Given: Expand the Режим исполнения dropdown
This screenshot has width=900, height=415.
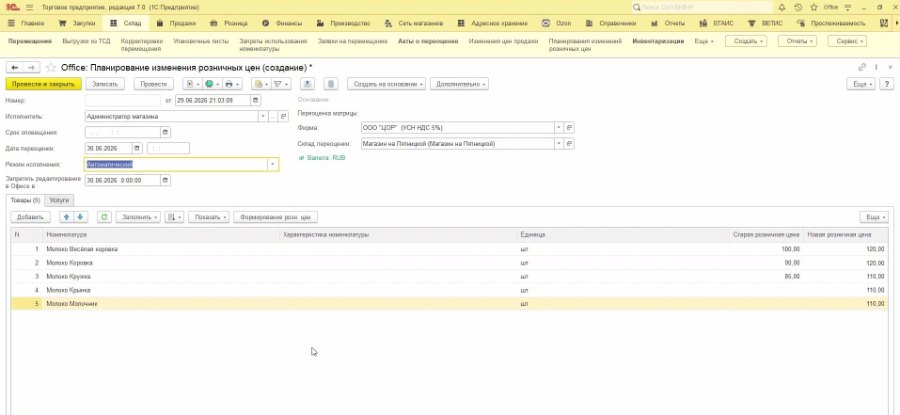Looking at the screenshot, I should click(x=272, y=164).
